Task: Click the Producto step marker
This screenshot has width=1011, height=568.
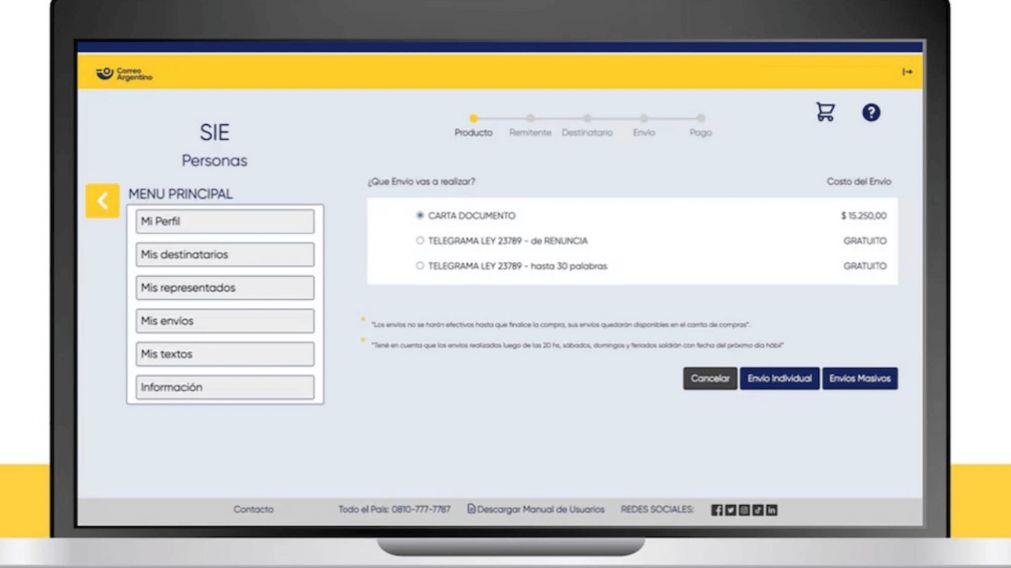Action: (x=474, y=119)
